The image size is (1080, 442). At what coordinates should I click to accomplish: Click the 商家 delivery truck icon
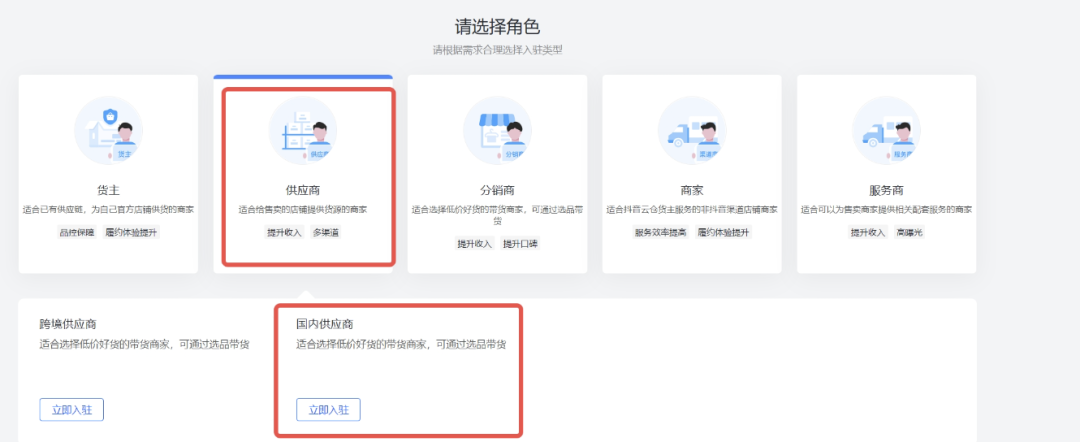coord(691,131)
